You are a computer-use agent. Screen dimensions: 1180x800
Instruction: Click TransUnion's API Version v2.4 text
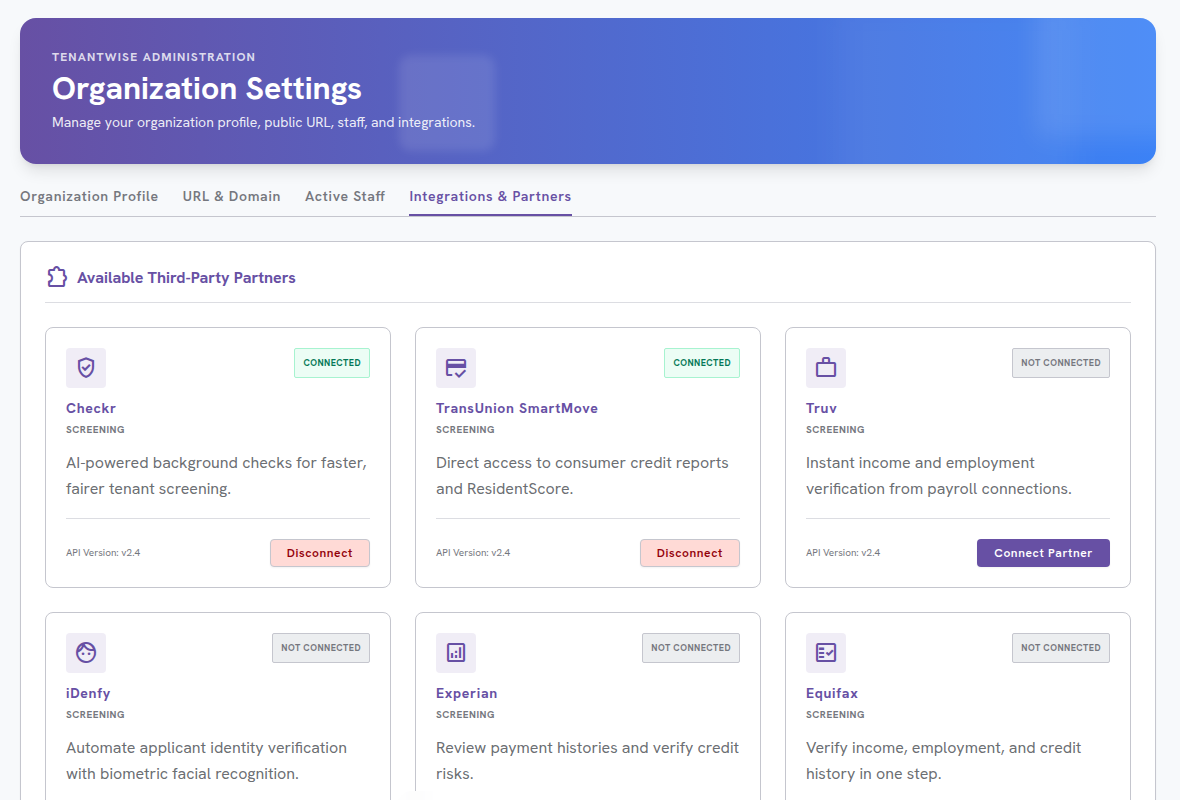(x=473, y=552)
